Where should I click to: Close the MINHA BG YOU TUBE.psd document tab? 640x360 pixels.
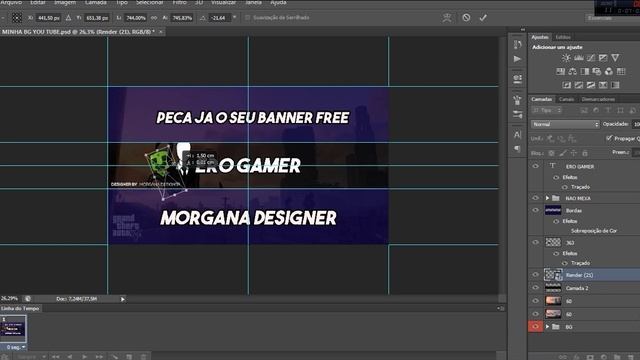pyautogui.click(x=161, y=31)
